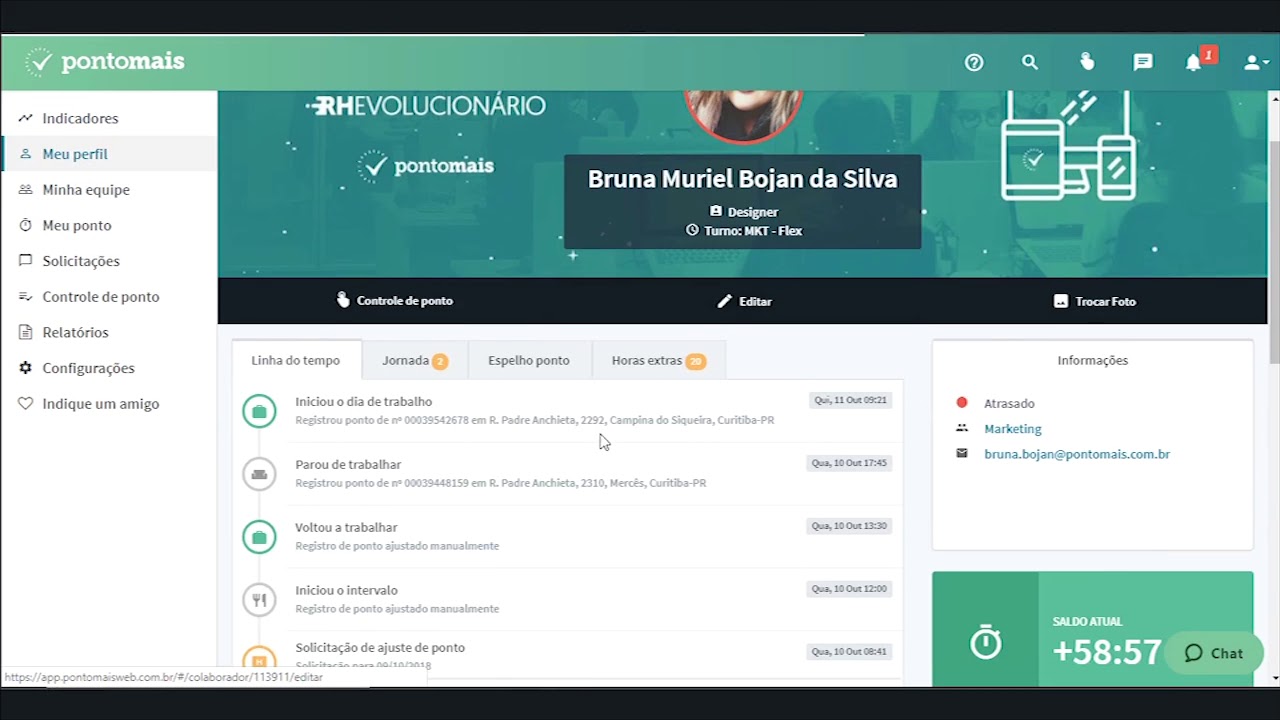
Task: Click bruna.bojan@pontomais.com.br email link
Action: click(x=1077, y=454)
